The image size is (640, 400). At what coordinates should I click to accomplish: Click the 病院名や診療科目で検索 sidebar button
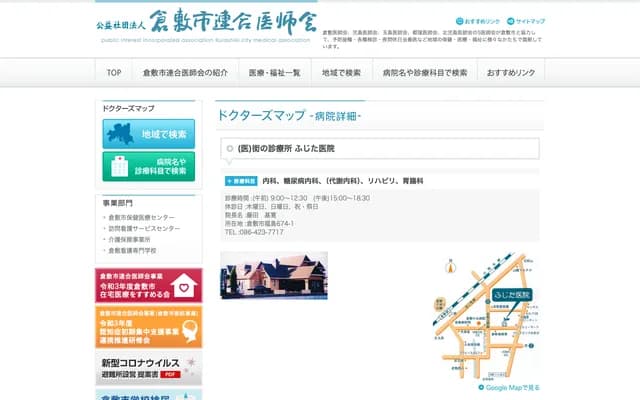coord(148,166)
